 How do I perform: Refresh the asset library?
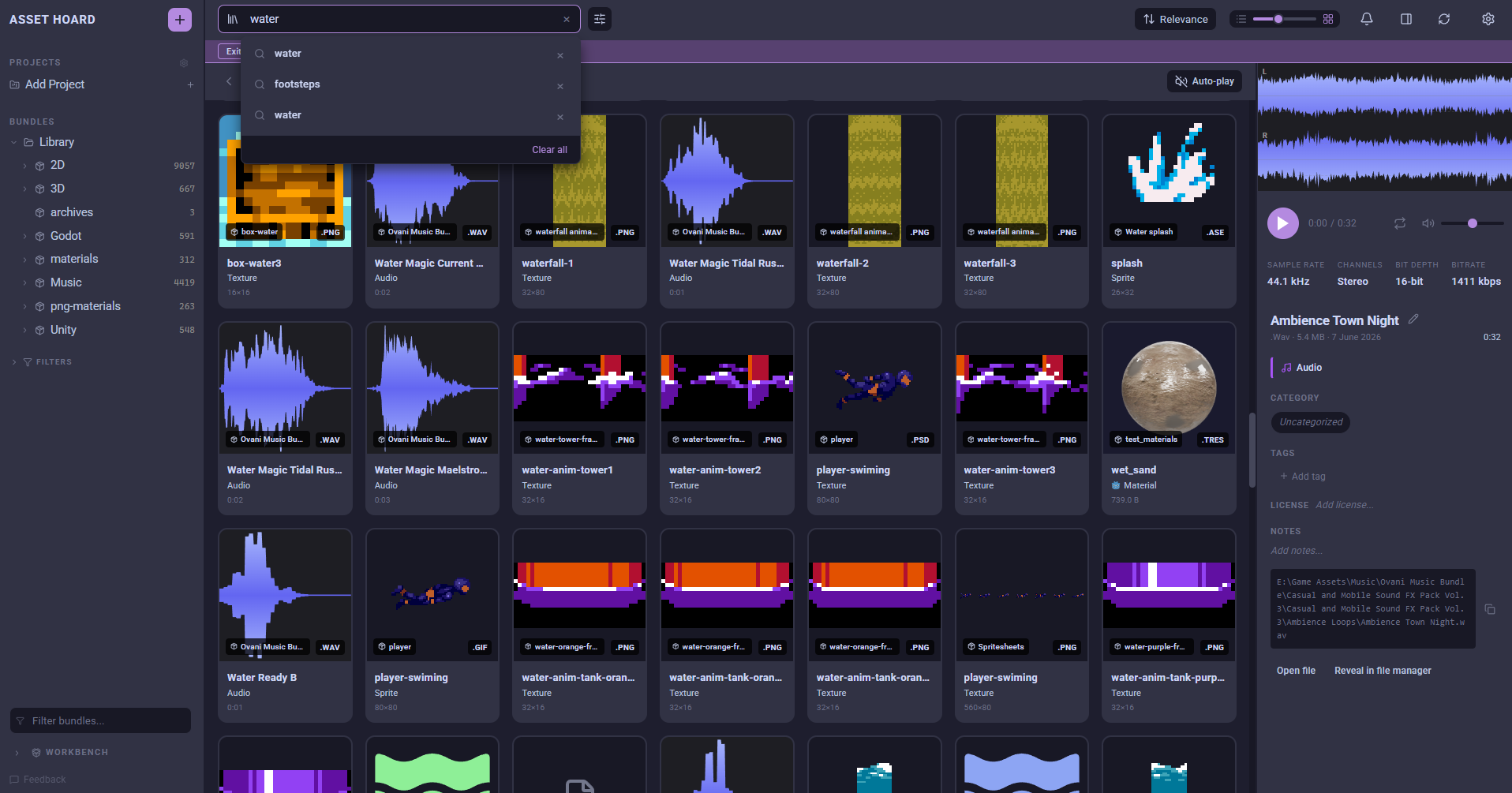pos(1444,19)
